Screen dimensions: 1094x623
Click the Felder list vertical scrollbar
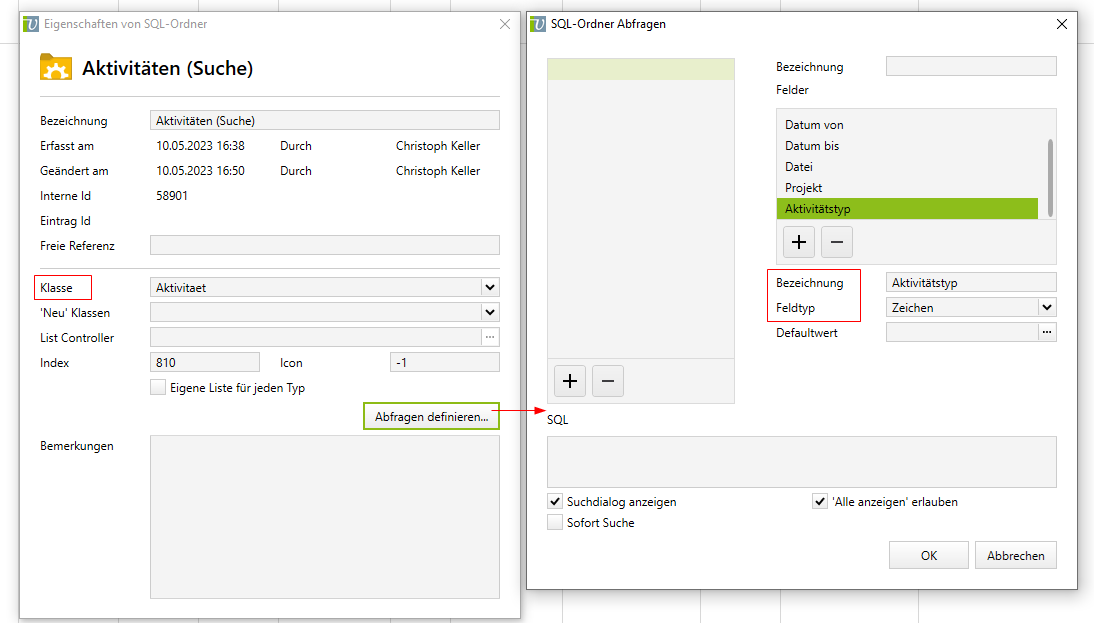pyautogui.click(x=1050, y=165)
